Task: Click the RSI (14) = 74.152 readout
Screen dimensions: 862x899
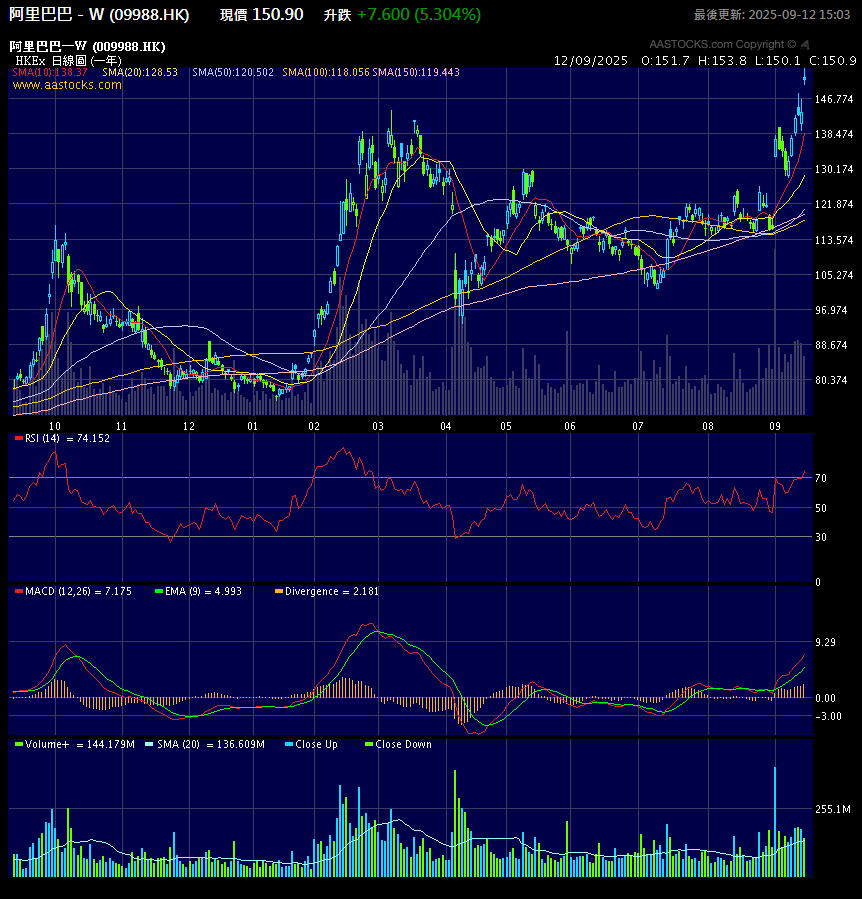Action: coord(67,439)
